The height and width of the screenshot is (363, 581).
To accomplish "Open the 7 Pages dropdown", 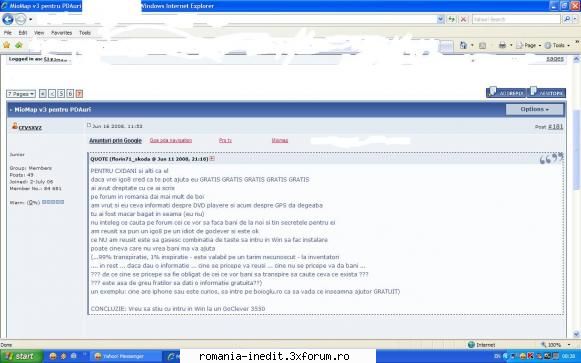I will (x=21, y=94).
